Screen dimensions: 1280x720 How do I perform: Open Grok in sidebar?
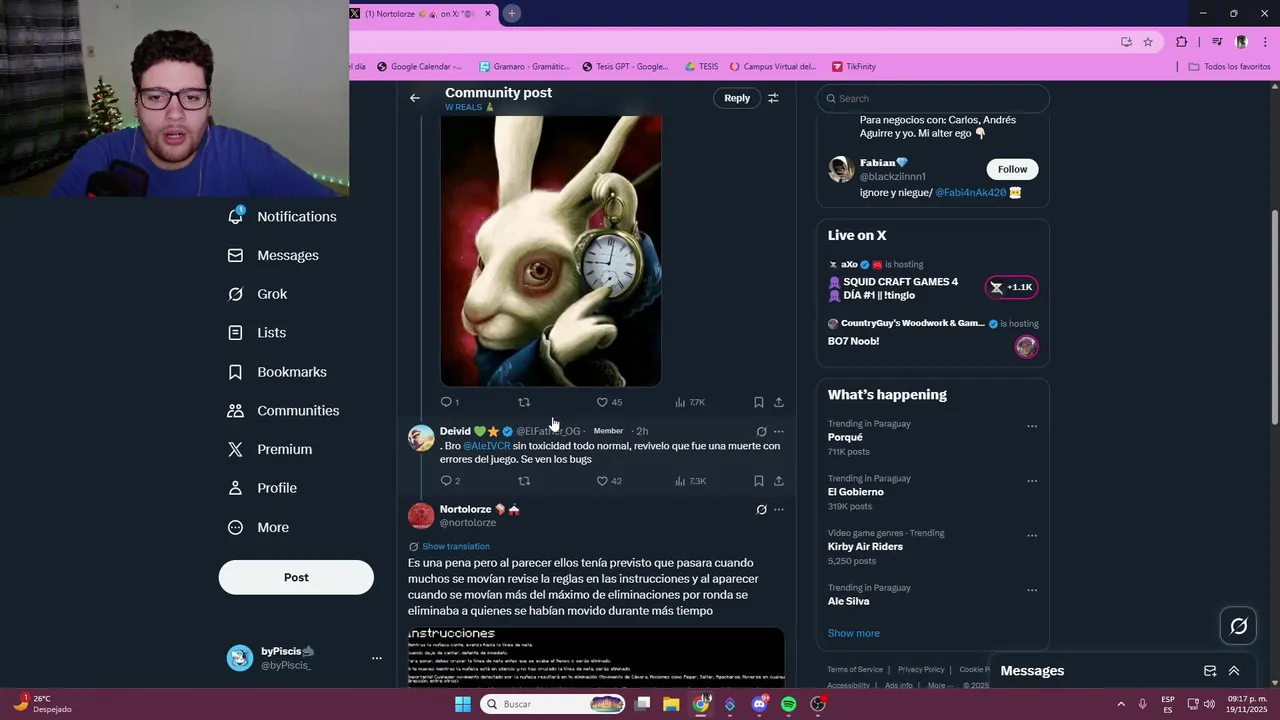tap(257, 294)
